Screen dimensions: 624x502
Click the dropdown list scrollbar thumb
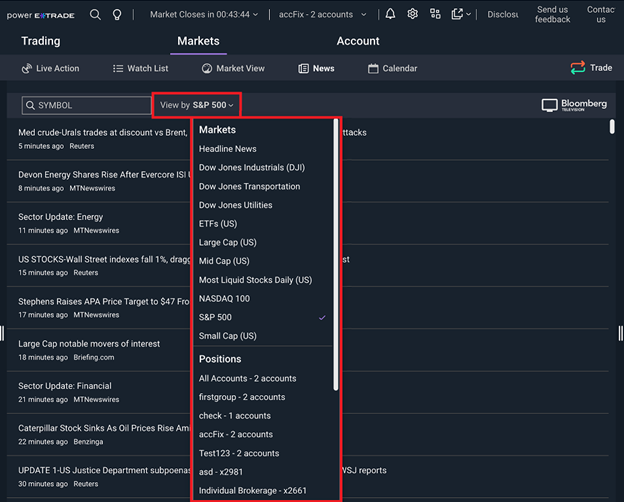tap(336, 255)
